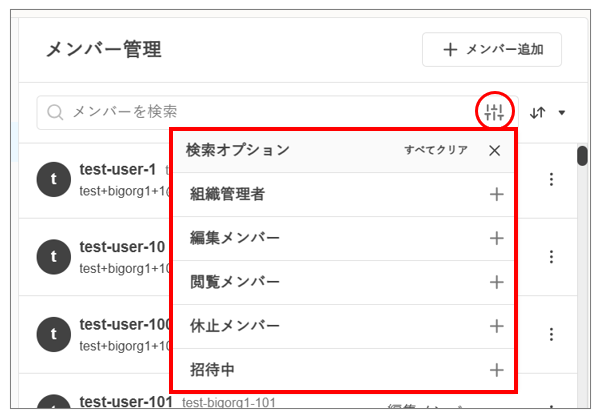Click the test-user-1 avatar

52,179
